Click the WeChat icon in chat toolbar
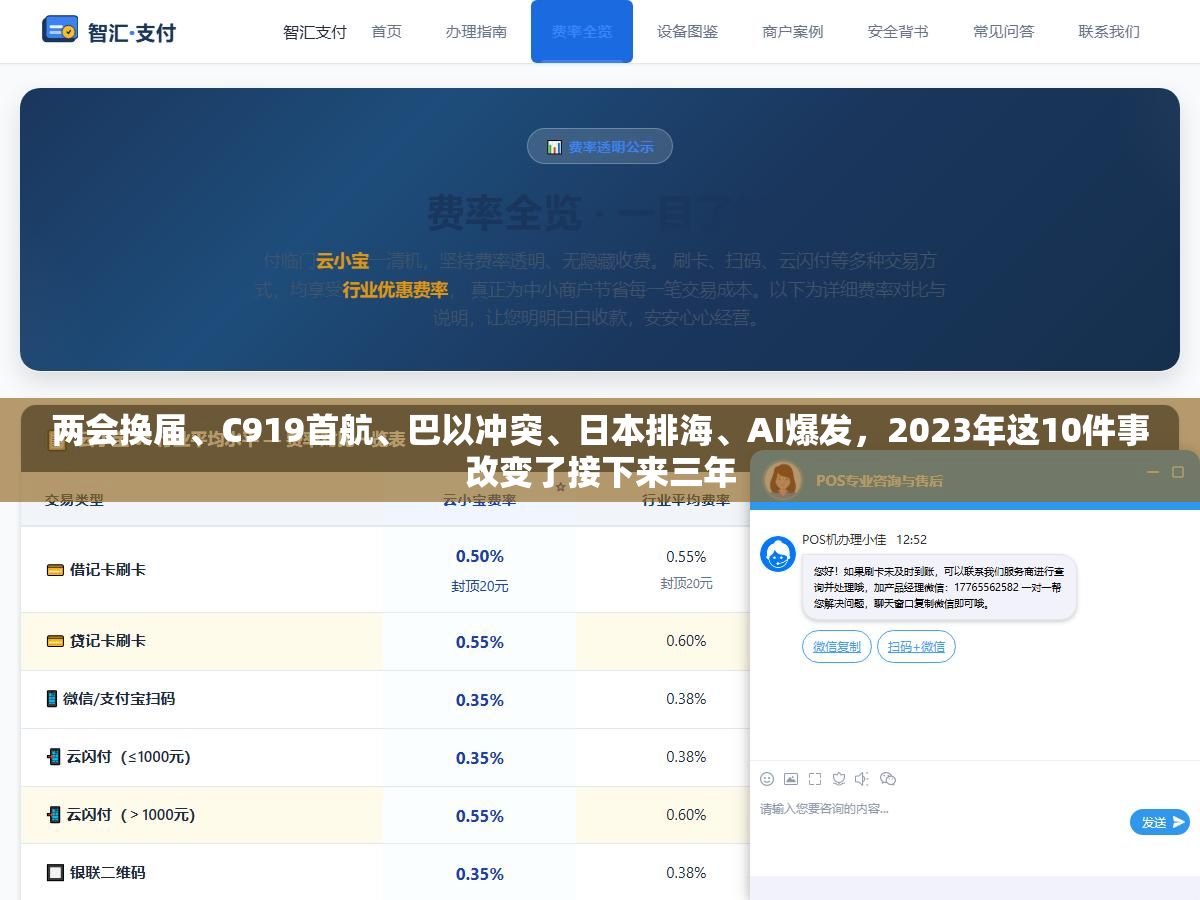Viewport: 1200px width, 900px height. tap(887, 778)
